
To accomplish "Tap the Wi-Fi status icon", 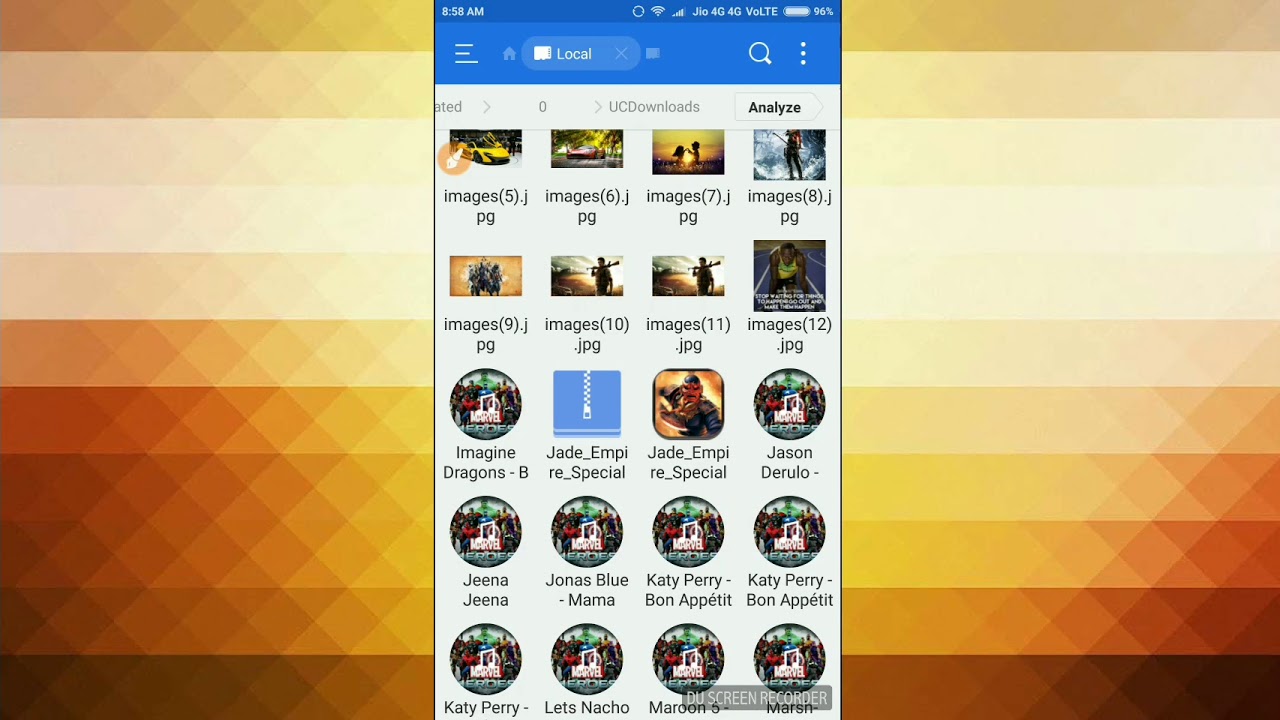I will point(658,11).
